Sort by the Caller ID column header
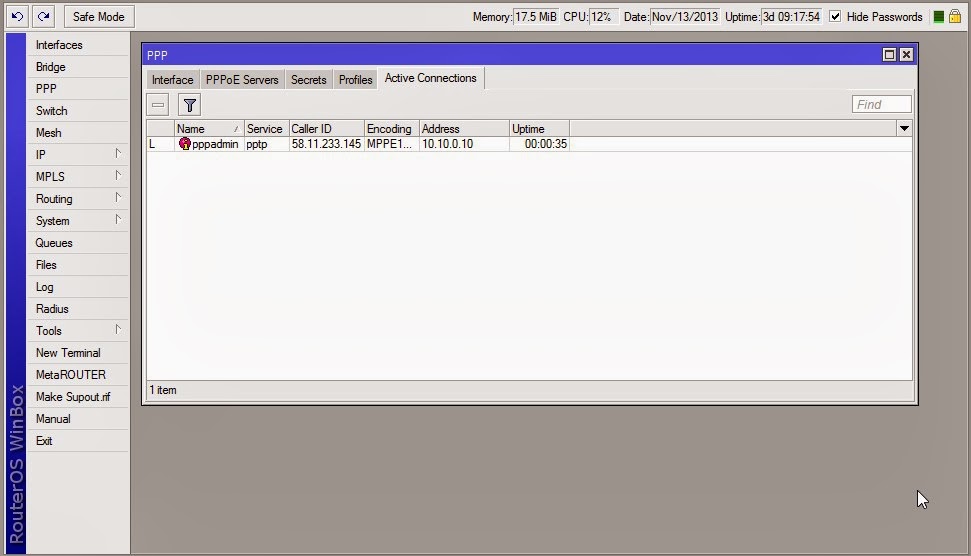Screen dimensions: 971x556 click(x=326, y=129)
